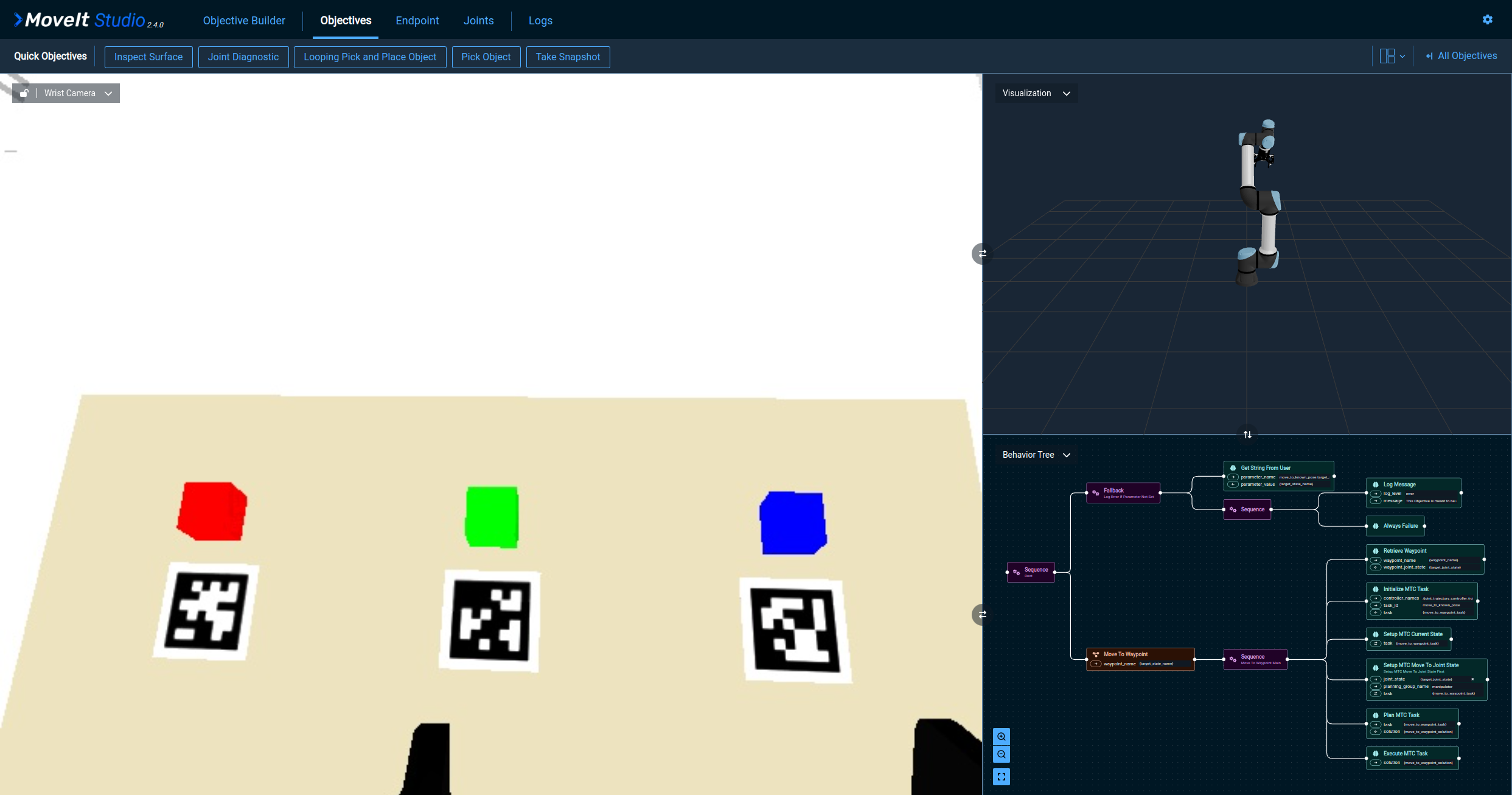1512x795 pixels.
Task: Click the blue cube in camera view
Action: [793, 523]
